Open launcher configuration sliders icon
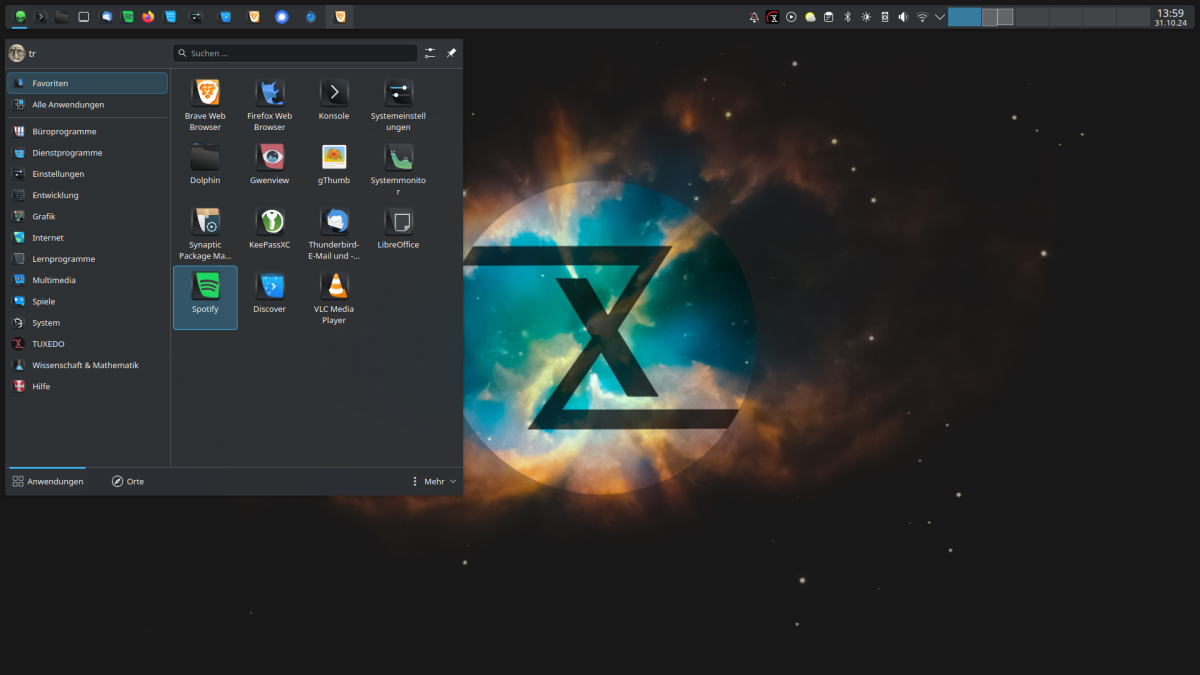 (x=430, y=53)
